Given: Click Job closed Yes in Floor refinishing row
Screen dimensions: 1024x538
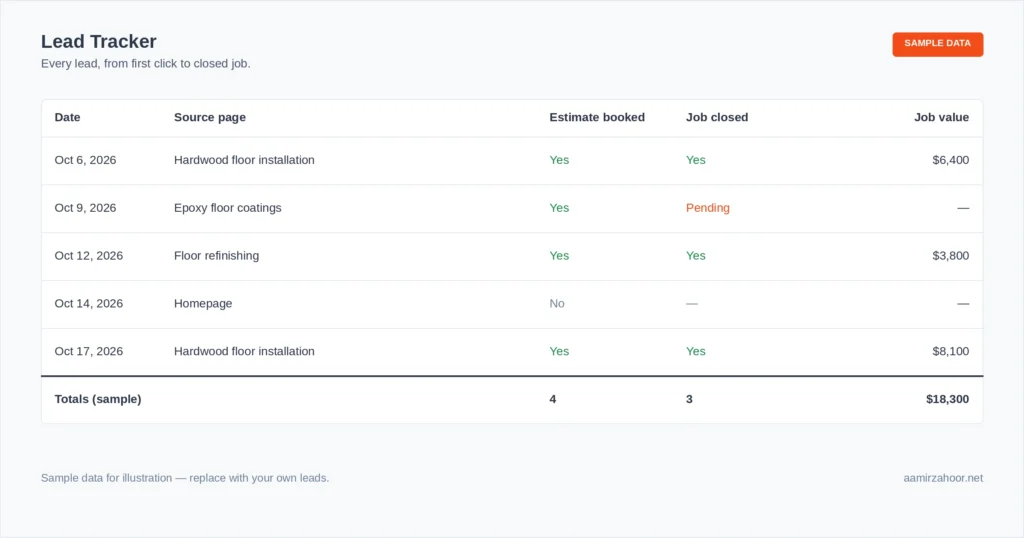Looking at the screenshot, I should (696, 255).
